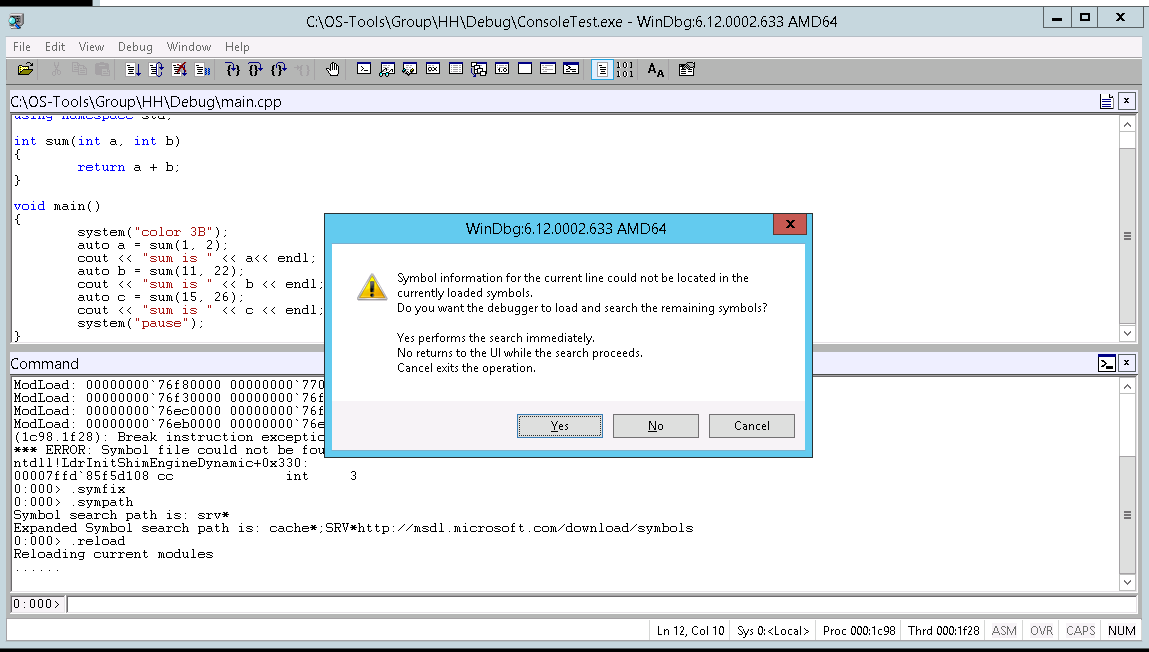Click the Step Over toolbar icon
The image size is (1149, 652).
(255, 70)
